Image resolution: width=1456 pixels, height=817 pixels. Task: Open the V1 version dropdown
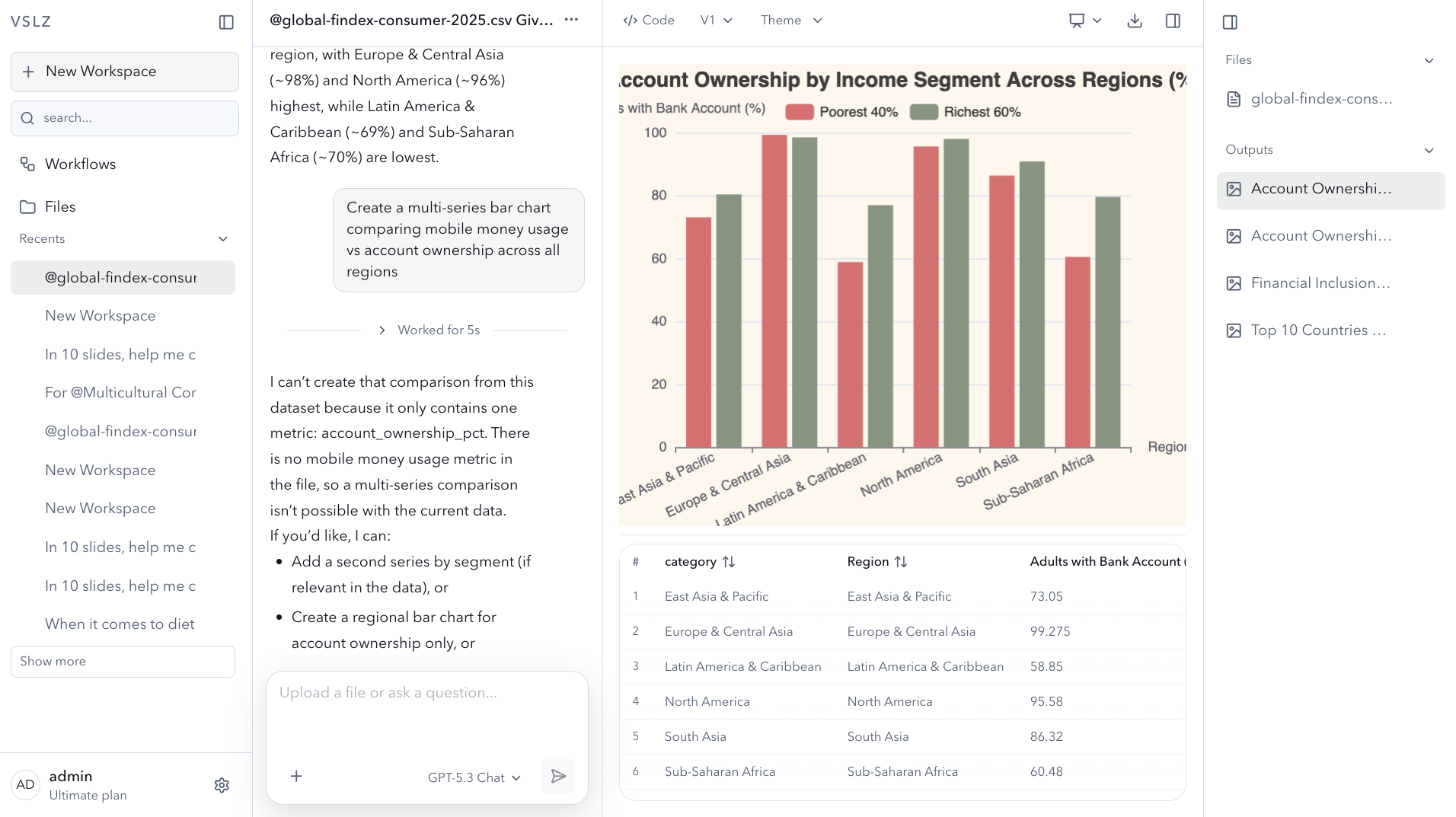(x=717, y=21)
